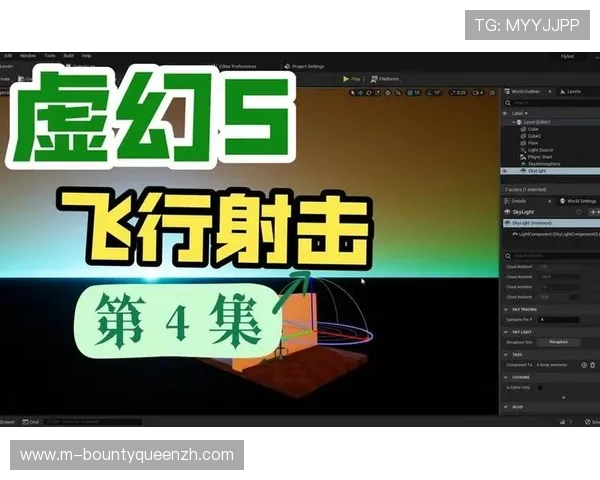Select Cube2 in the outliner

pos(534,136)
